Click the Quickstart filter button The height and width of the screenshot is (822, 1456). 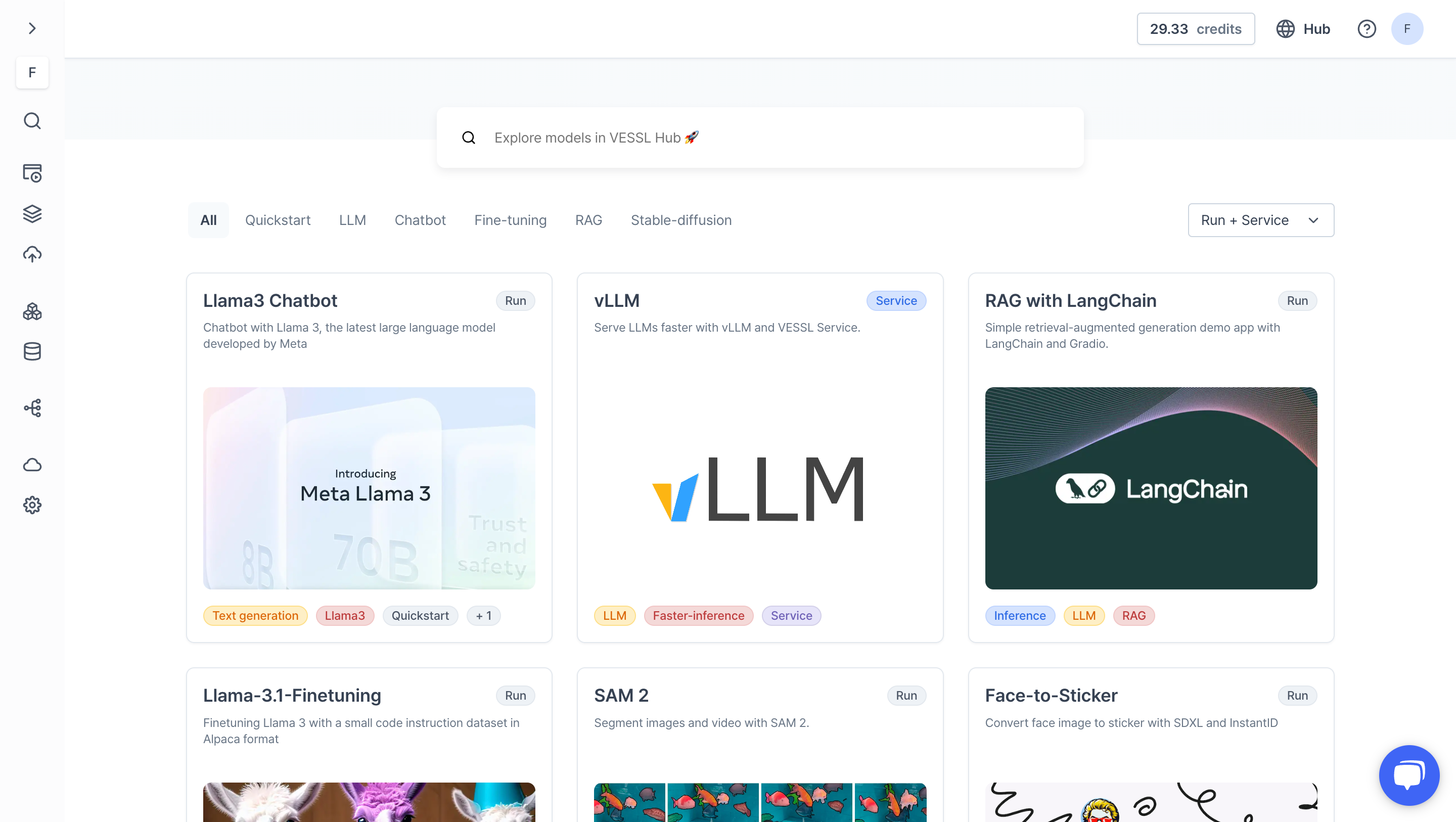[x=278, y=219]
